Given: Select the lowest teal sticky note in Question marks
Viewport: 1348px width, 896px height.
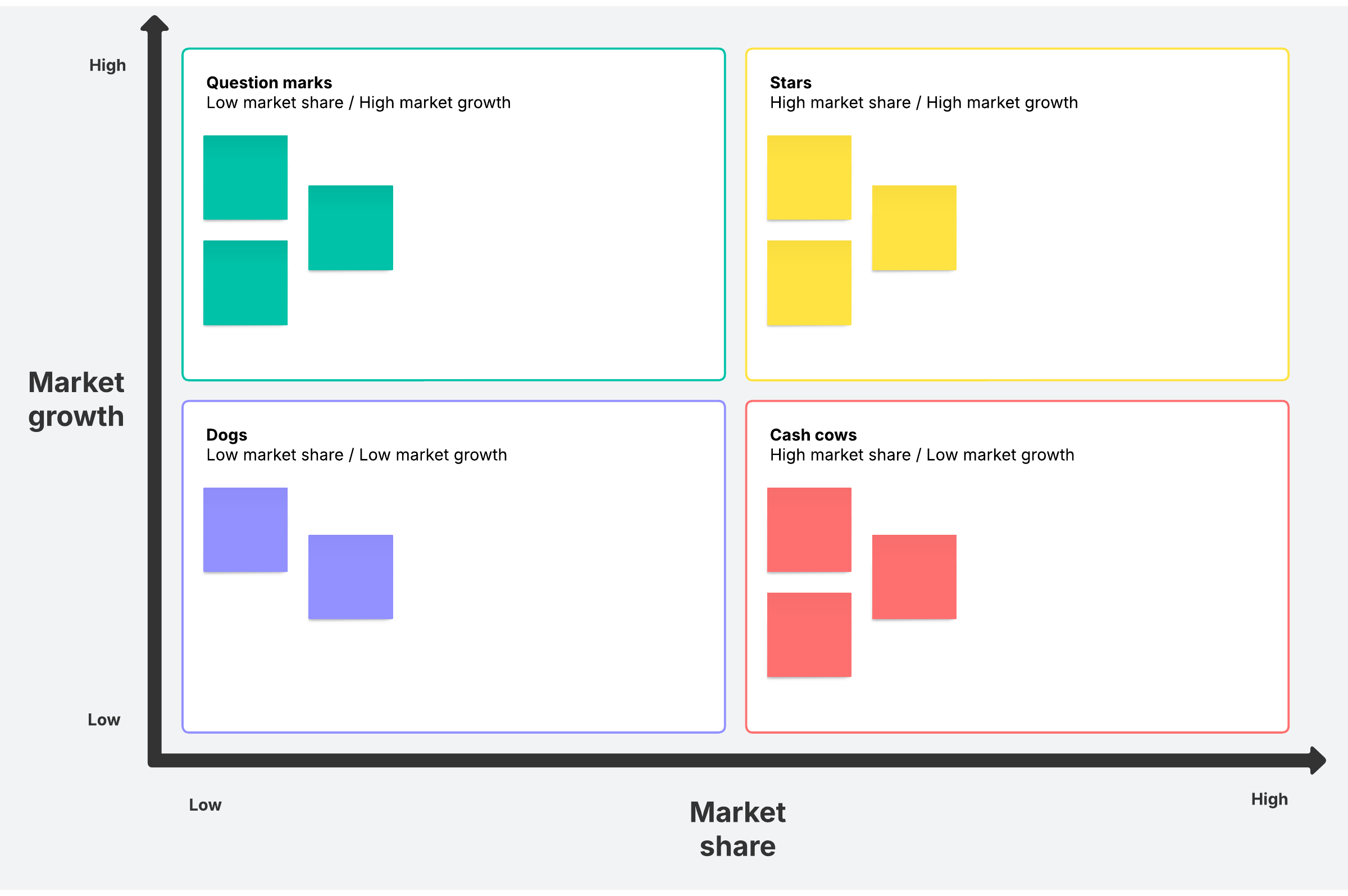Looking at the screenshot, I should (245, 283).
